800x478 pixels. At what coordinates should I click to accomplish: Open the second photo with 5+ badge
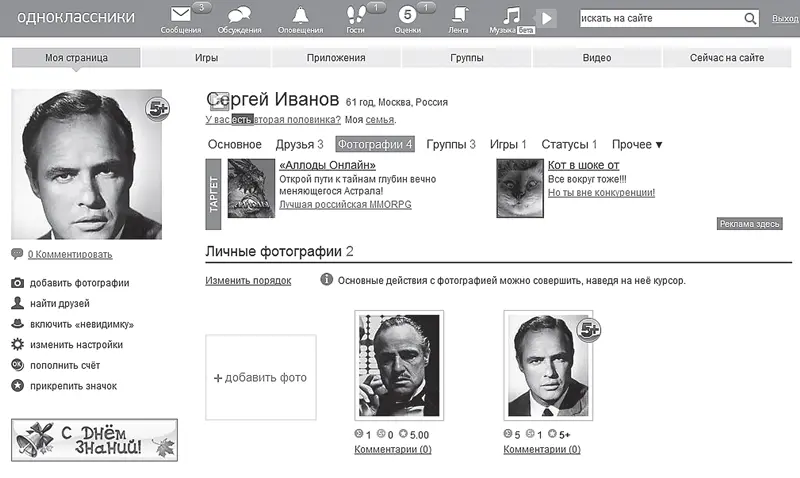click(548, 365)
